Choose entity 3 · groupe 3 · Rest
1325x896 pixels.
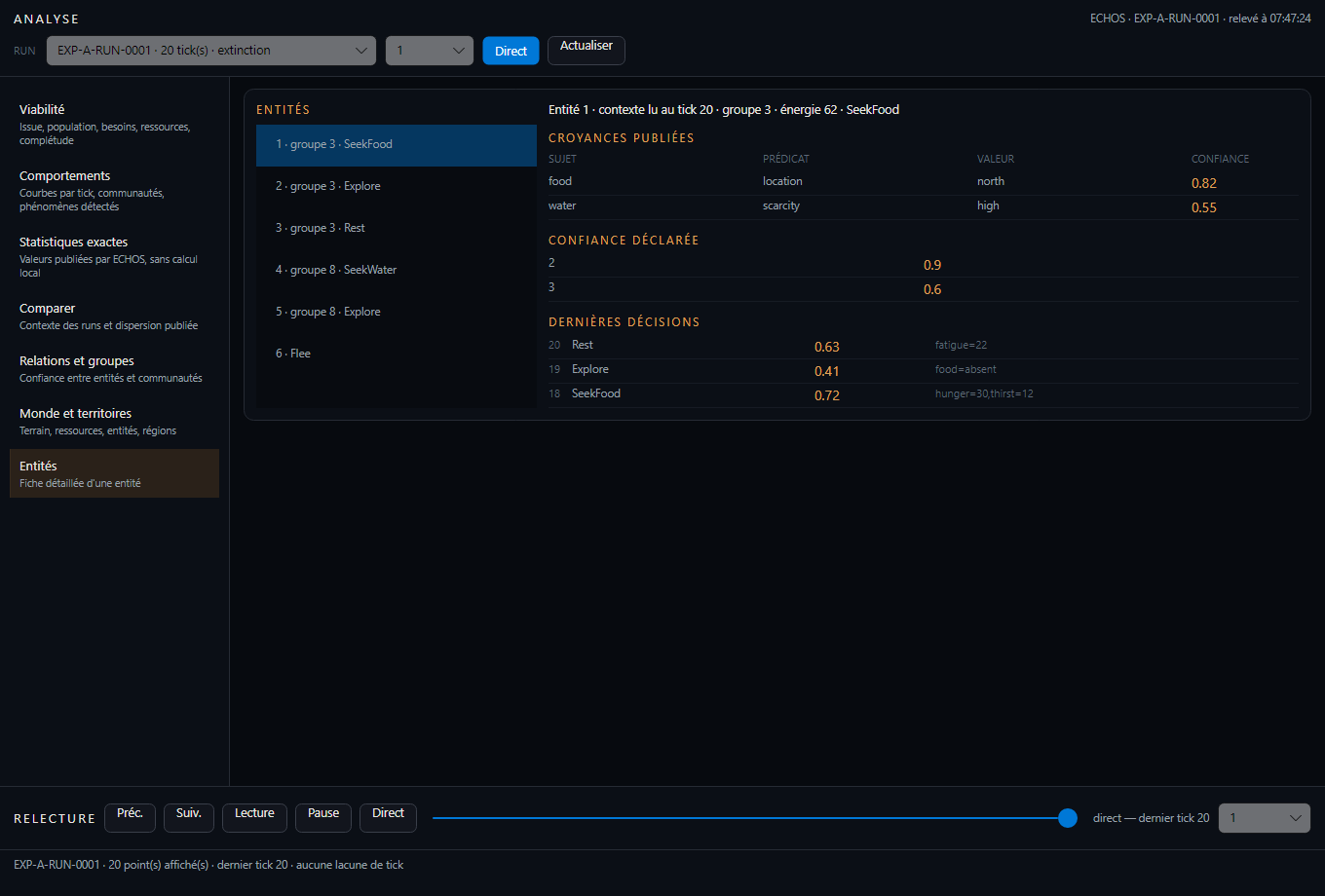(x=397, y=229)
